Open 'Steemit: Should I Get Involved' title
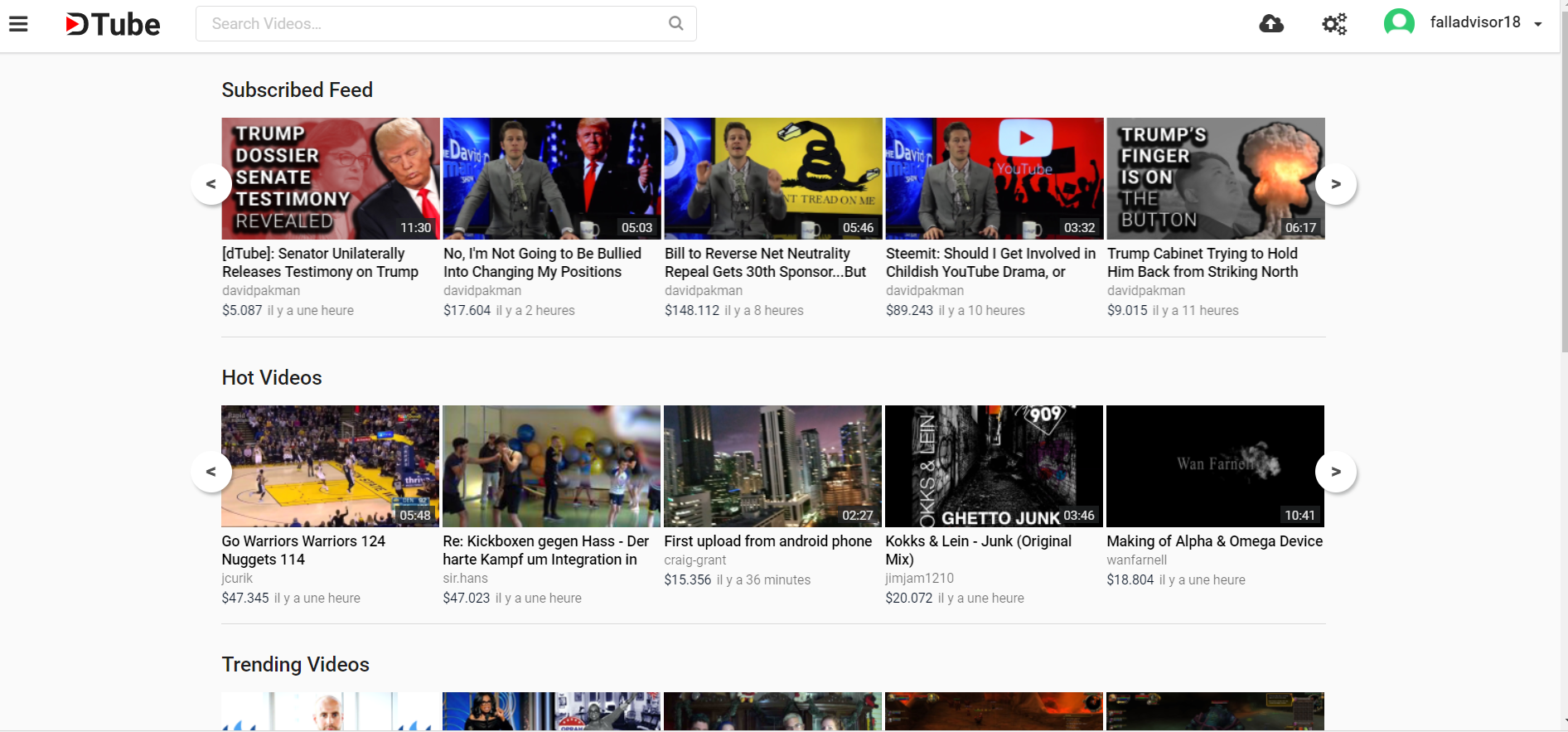The image size is (1568, 732). point(991,263)
